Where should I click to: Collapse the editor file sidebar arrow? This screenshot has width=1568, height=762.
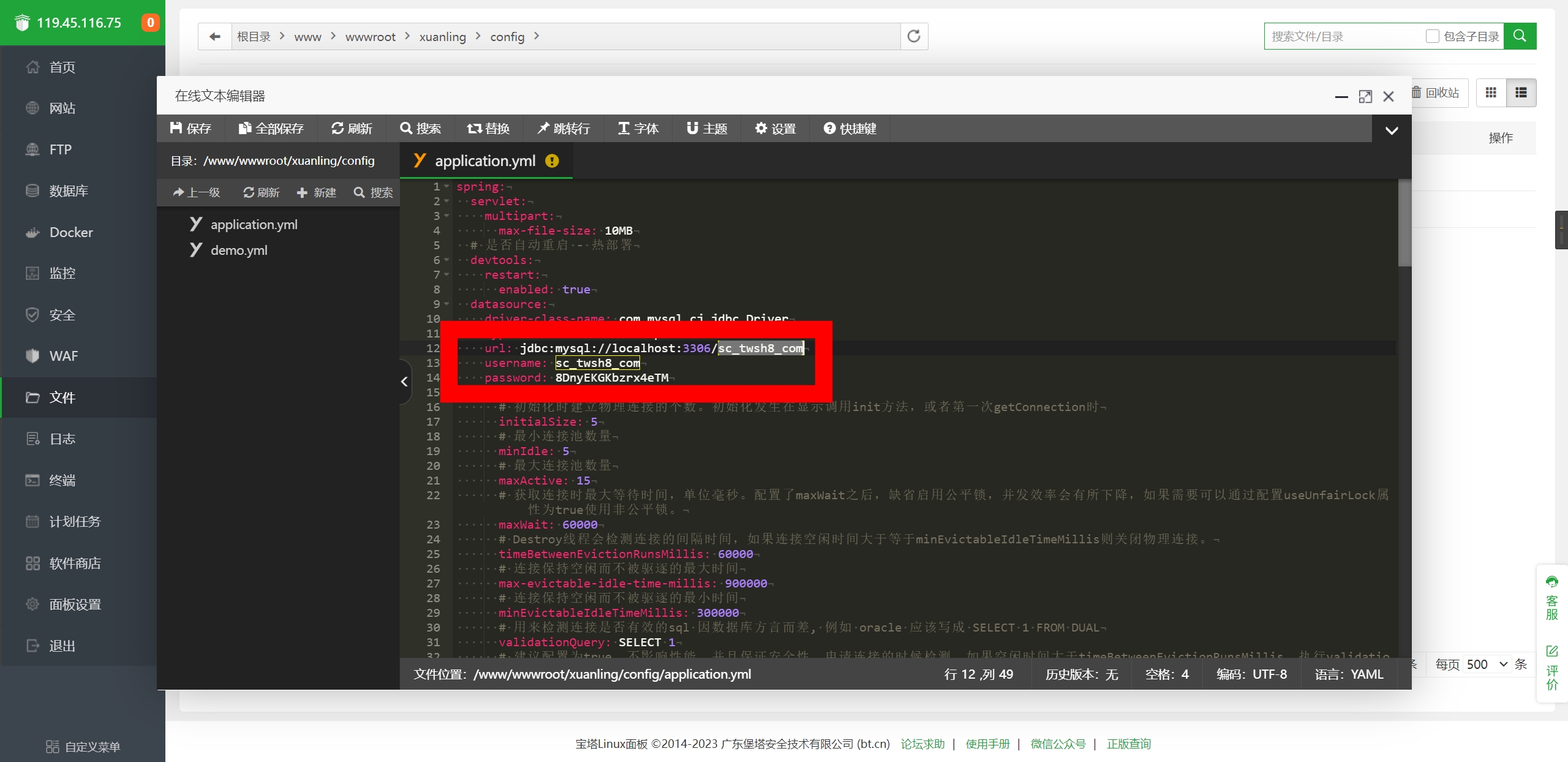tap(404, 382)
